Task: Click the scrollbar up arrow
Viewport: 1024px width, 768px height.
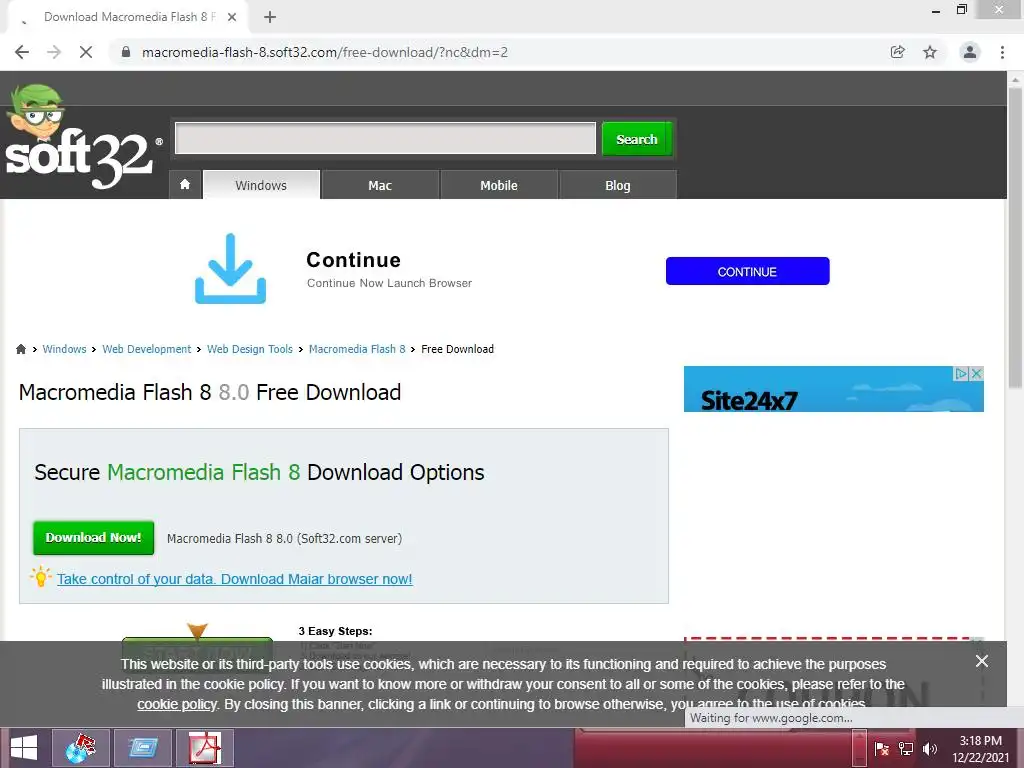Action: [x=1015, y=79]
